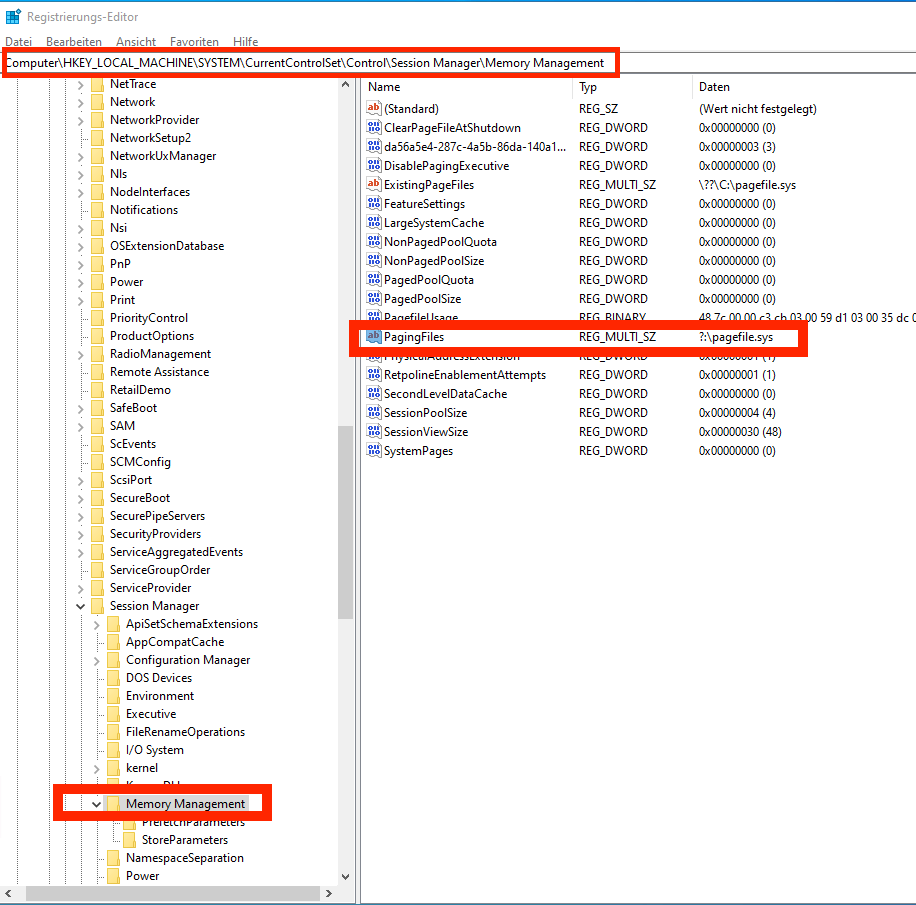Click the folder icon beside Environment
The height and width of the screenshot is (905, 916).
(113, 695)
